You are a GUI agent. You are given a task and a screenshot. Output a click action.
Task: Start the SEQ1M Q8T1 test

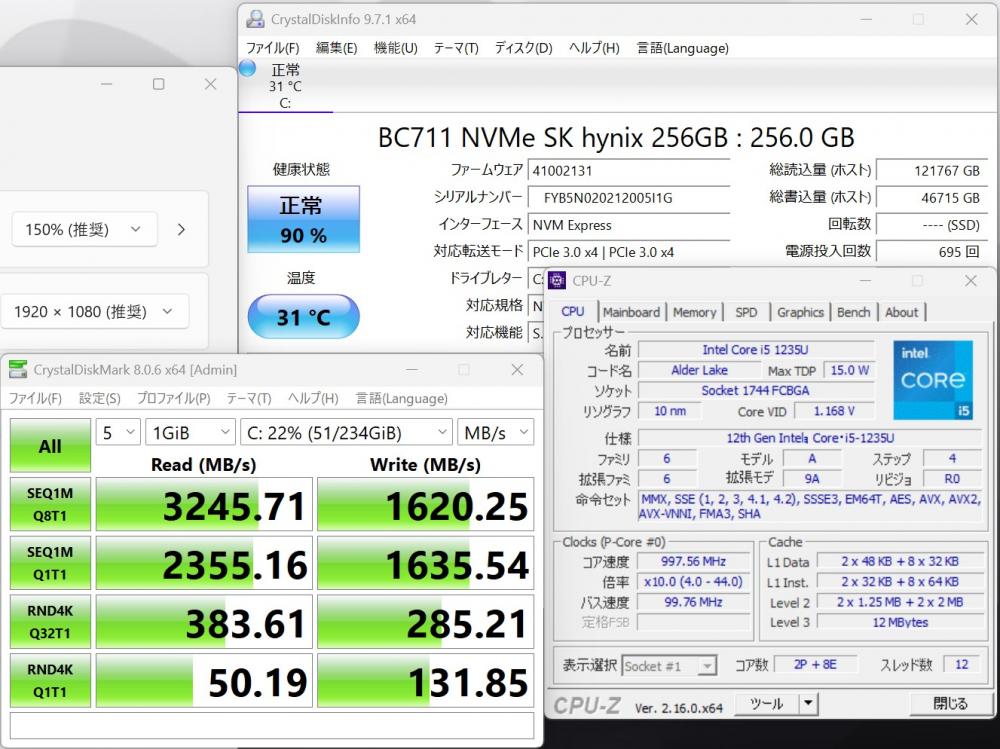point(50,505)
